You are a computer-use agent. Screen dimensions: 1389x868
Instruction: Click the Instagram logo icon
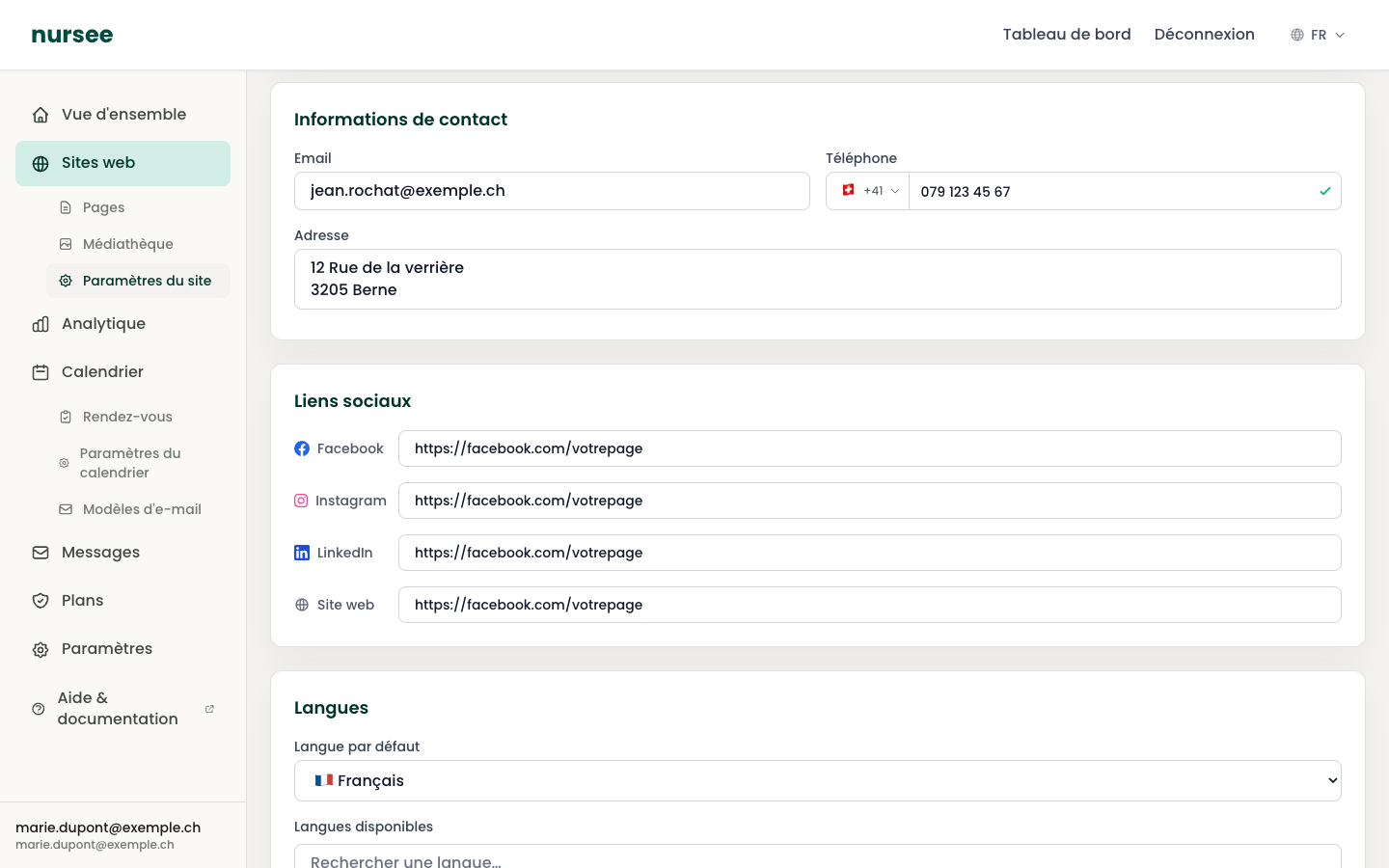pos(301,501)
